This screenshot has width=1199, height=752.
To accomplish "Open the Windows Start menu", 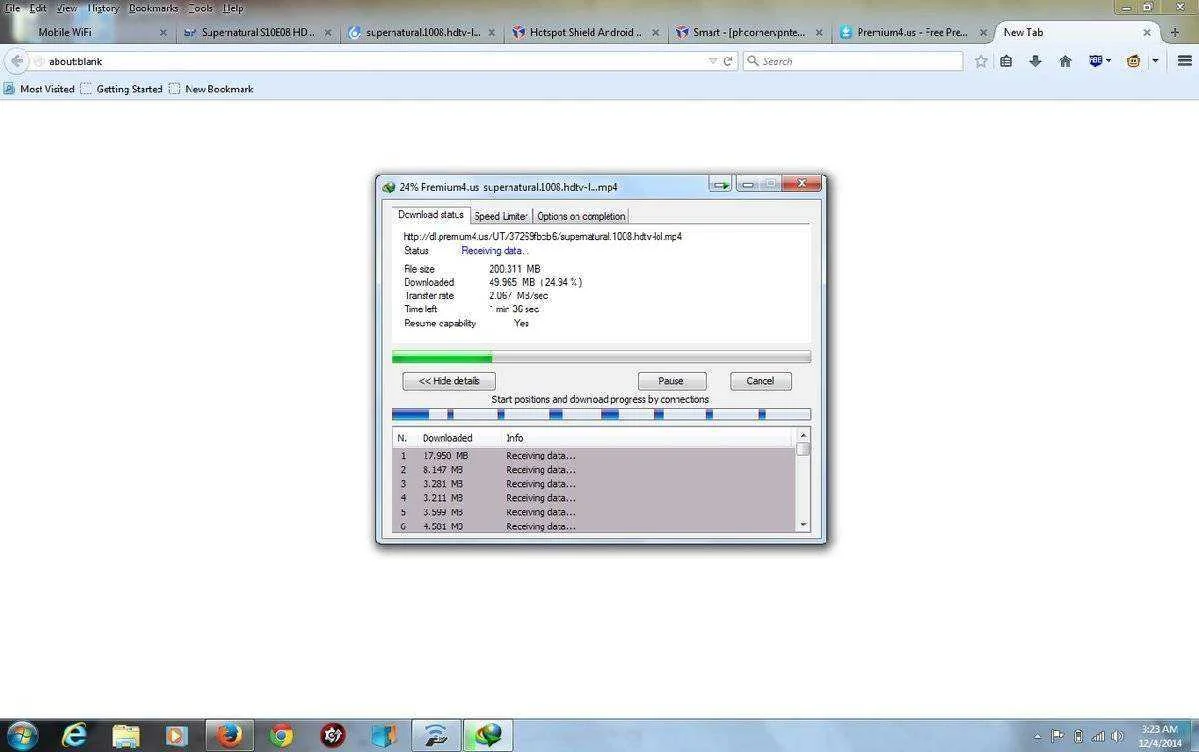I will click(x=21, y=736).
